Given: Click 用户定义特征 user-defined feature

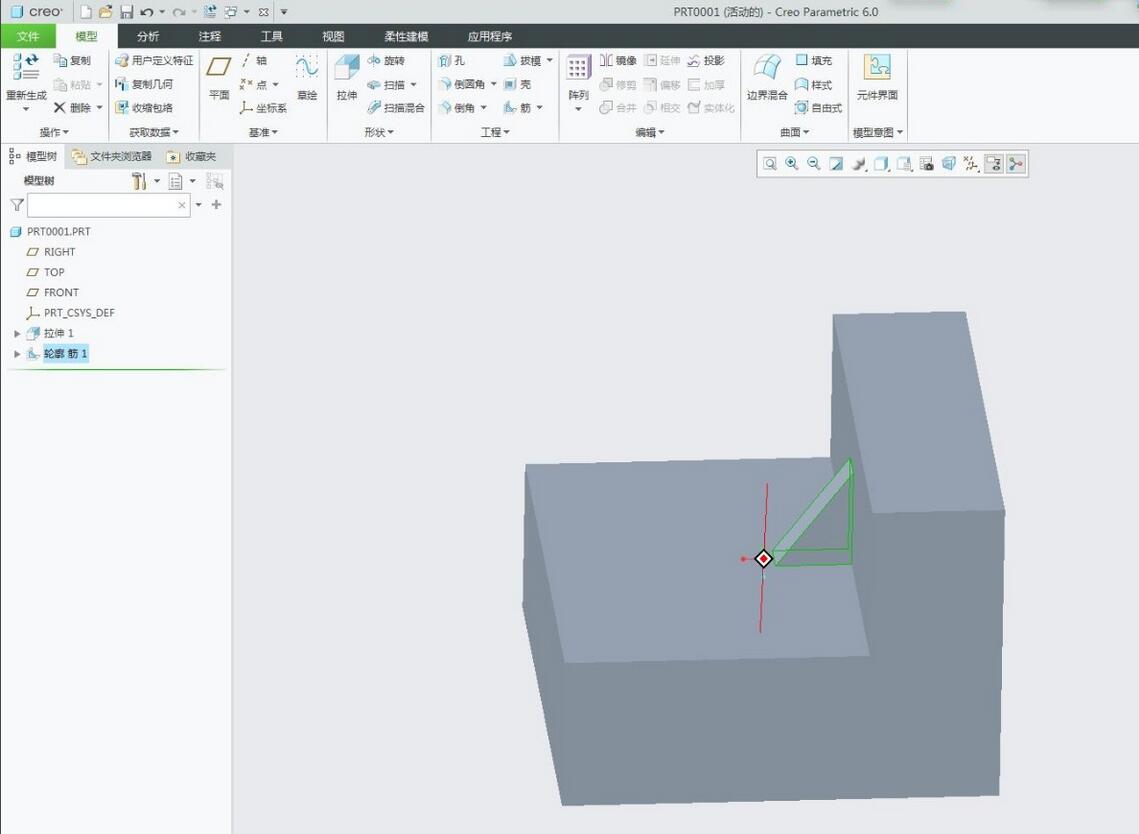Looking at the screenshot, I should pos(154,60).
